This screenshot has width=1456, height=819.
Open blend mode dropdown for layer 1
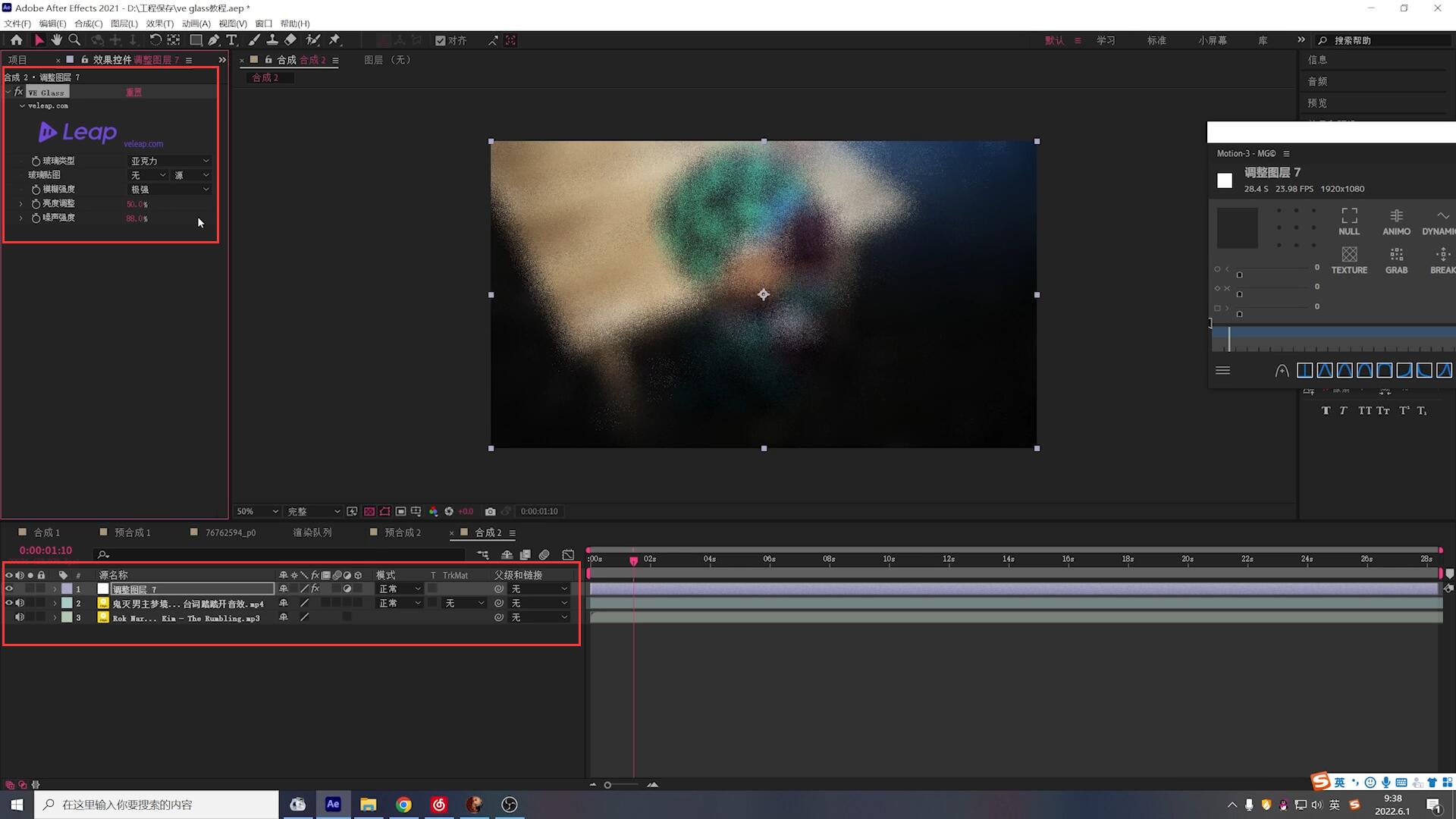[x=400, y=589]
